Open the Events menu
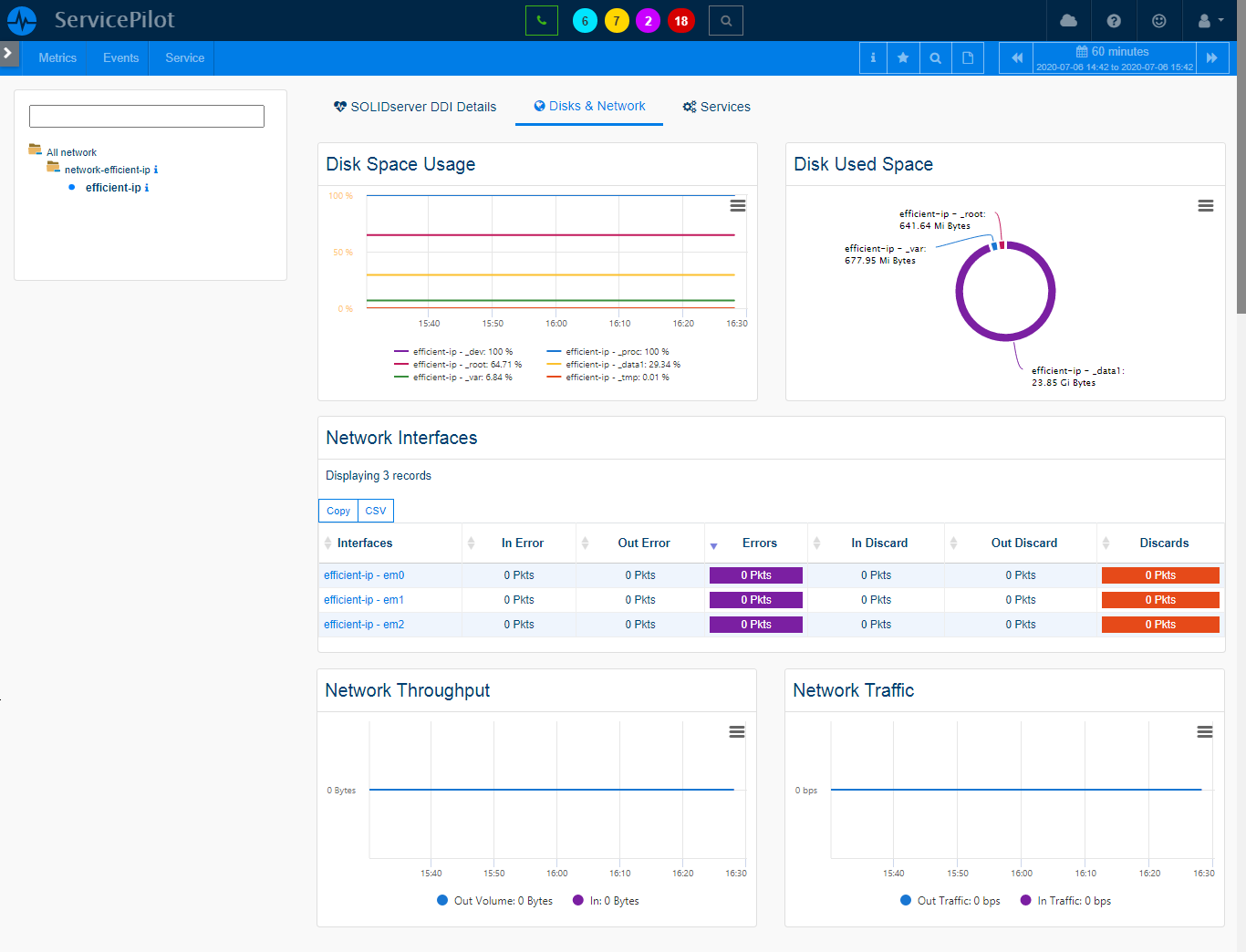 [x=120, y=58]
